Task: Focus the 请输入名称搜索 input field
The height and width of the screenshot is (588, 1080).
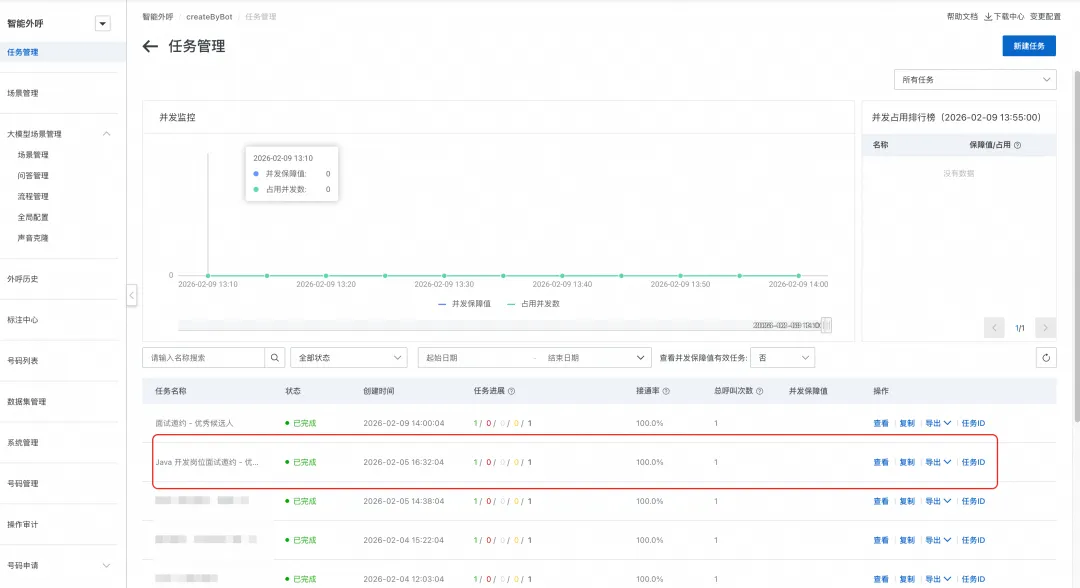Action: pos(203,358)
